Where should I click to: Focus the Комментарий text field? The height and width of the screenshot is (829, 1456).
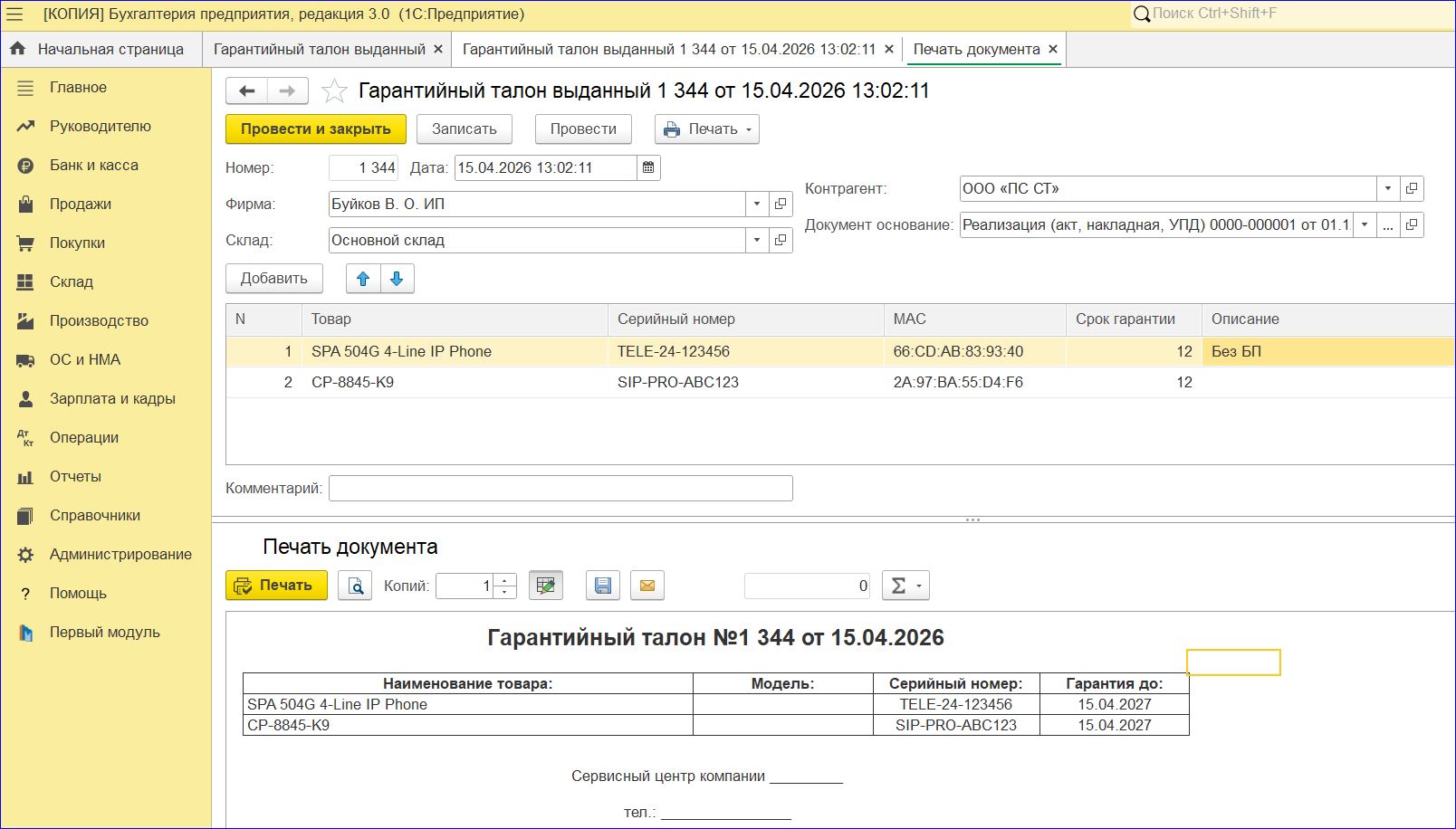coord(560,489)
